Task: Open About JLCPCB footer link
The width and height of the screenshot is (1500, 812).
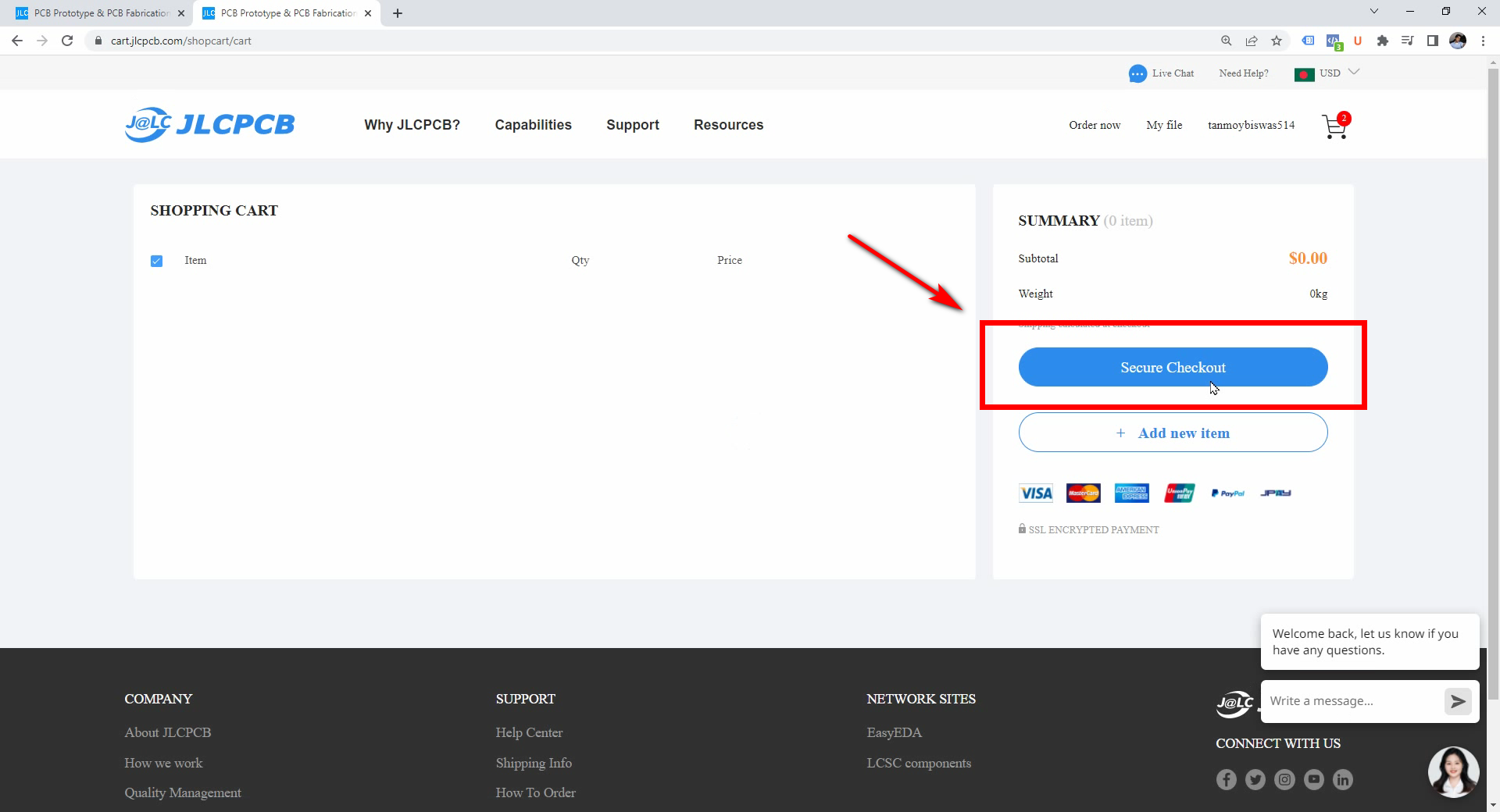Action: (x=167, y=732)
